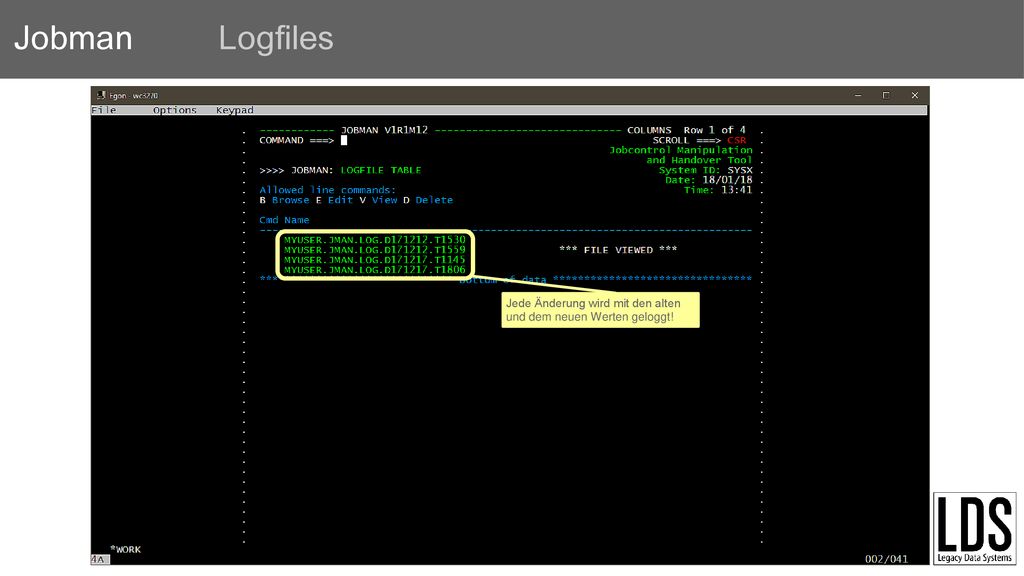
Task: Click the SCROLL field value CSR
Action: [736, 140]
